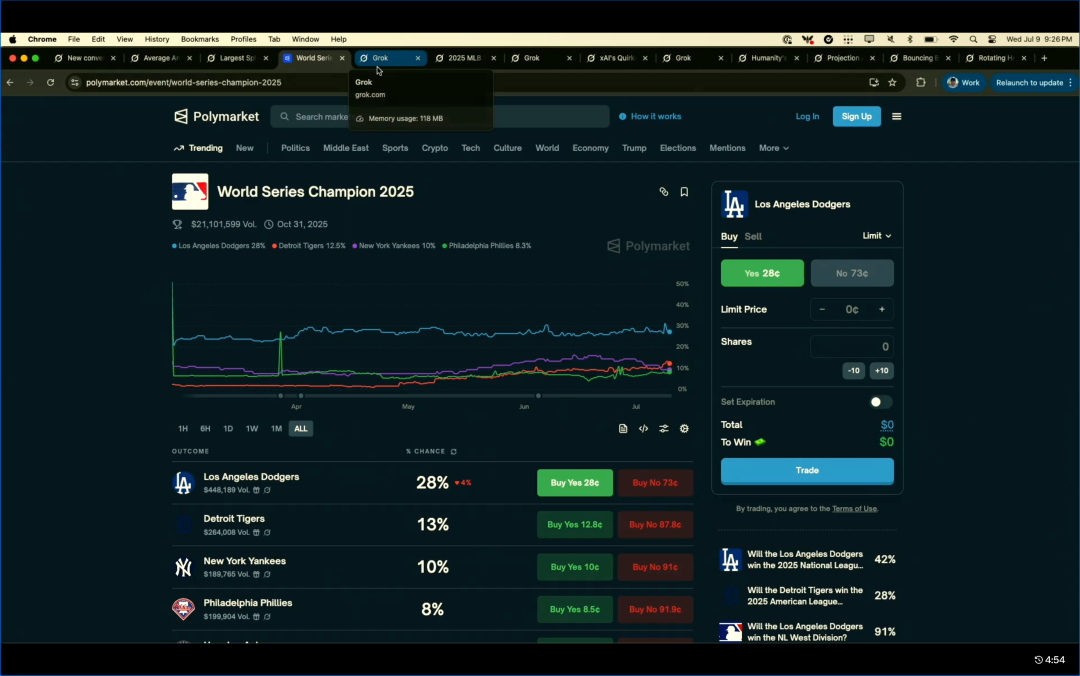Screen dimensions: 1080x676
Task: Open the hamburger menu next to Sign Up
Action: tap(896, 117)
